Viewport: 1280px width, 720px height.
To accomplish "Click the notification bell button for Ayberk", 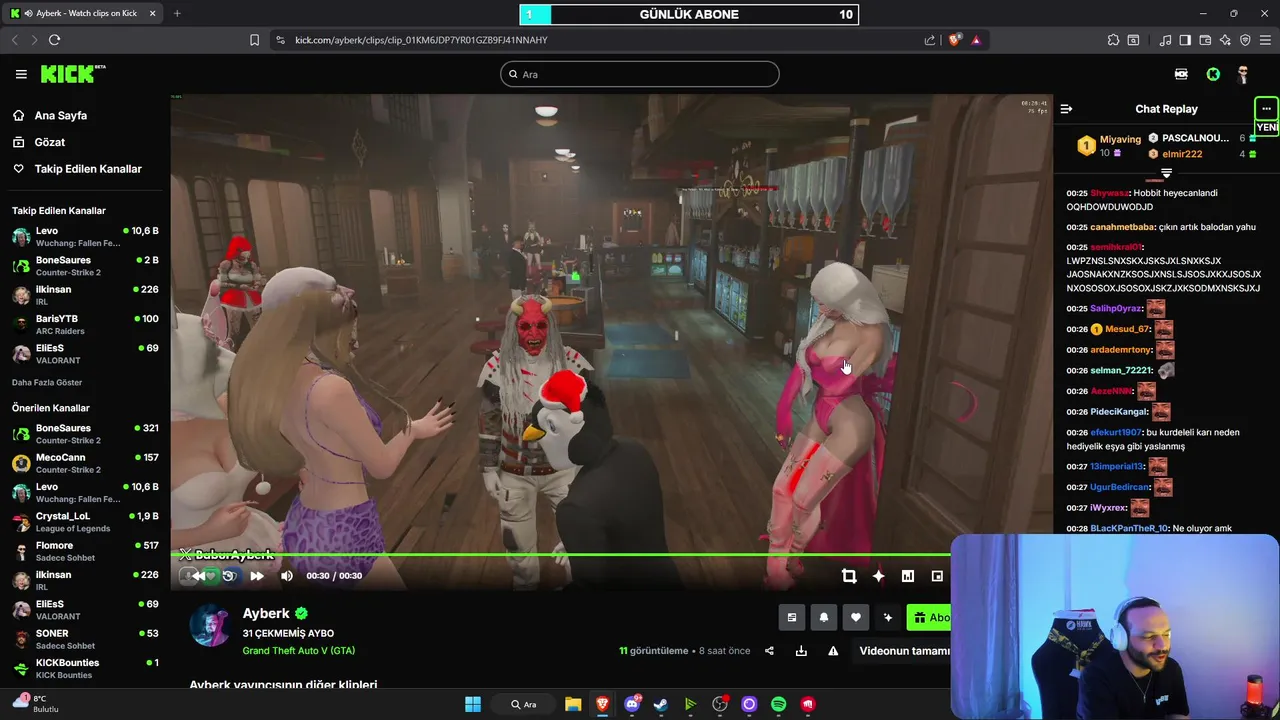I will [x=824, y=618].
